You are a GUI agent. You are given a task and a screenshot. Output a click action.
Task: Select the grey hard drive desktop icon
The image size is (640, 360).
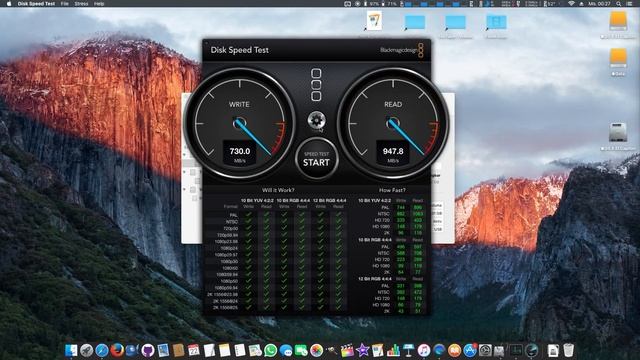click(618, 132)
